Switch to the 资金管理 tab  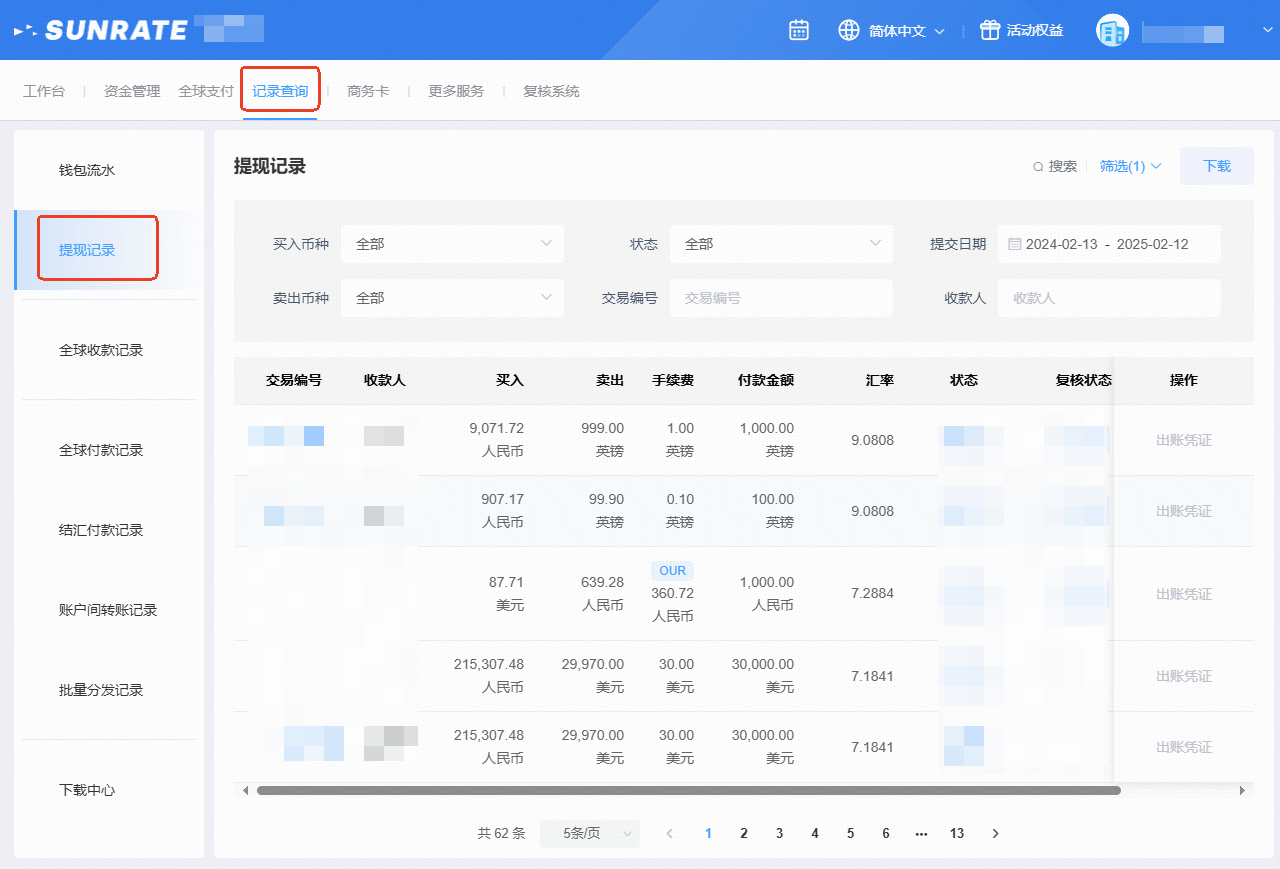[x=132, y=91]
